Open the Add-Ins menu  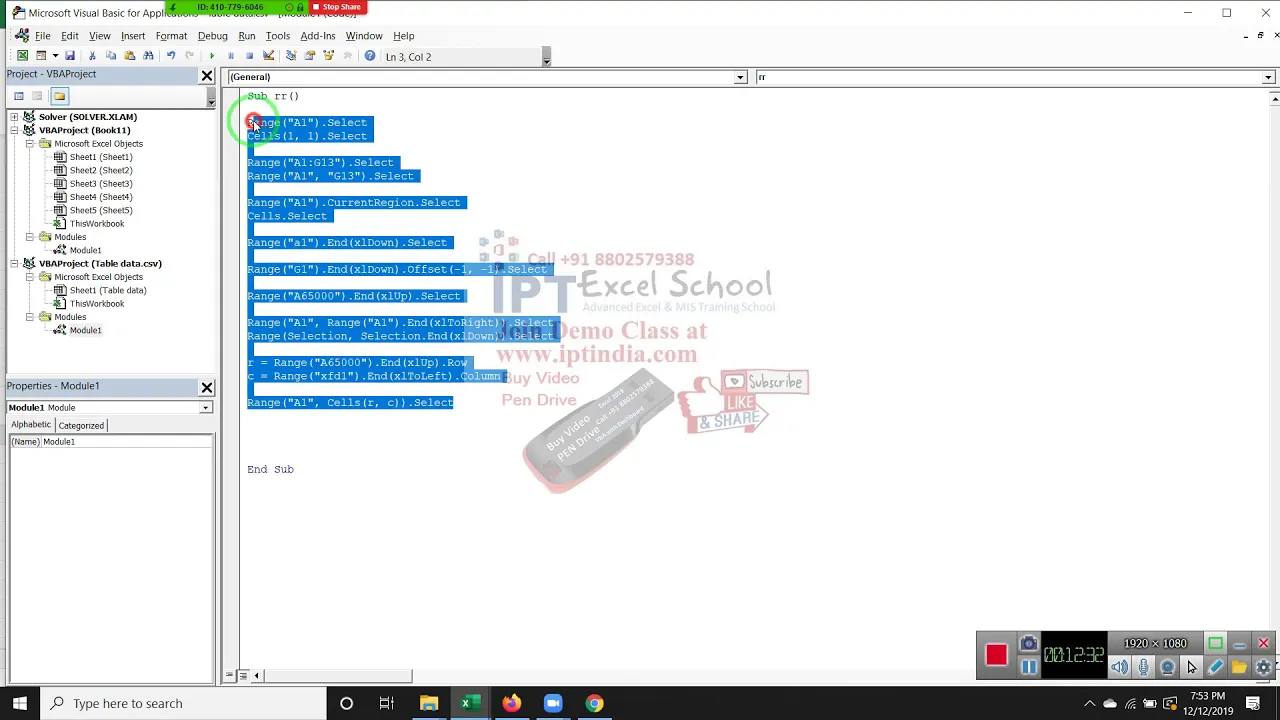(x=318, y=36)
